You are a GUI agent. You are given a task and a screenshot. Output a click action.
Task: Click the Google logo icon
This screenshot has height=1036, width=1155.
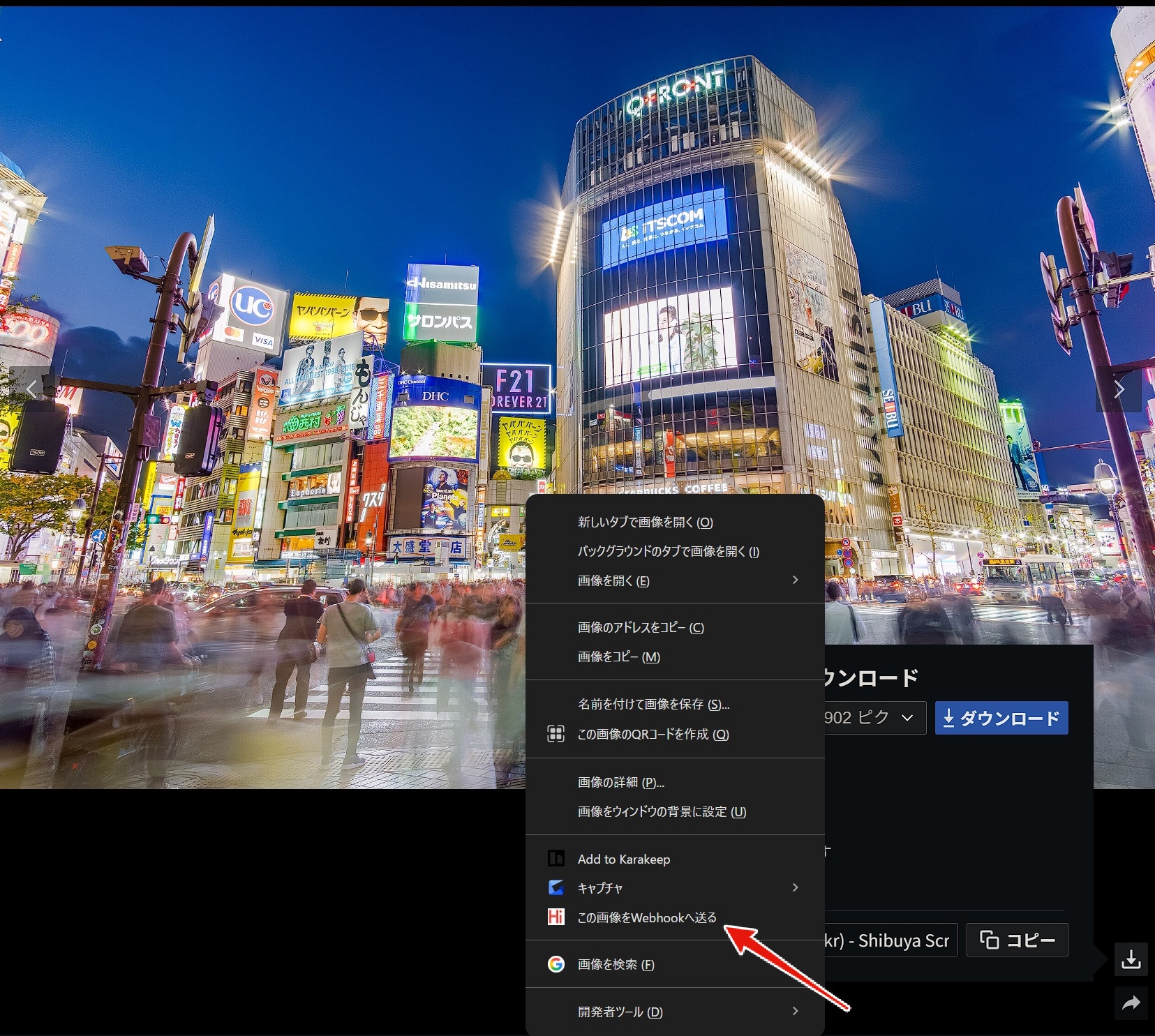[x=556, y=964]
